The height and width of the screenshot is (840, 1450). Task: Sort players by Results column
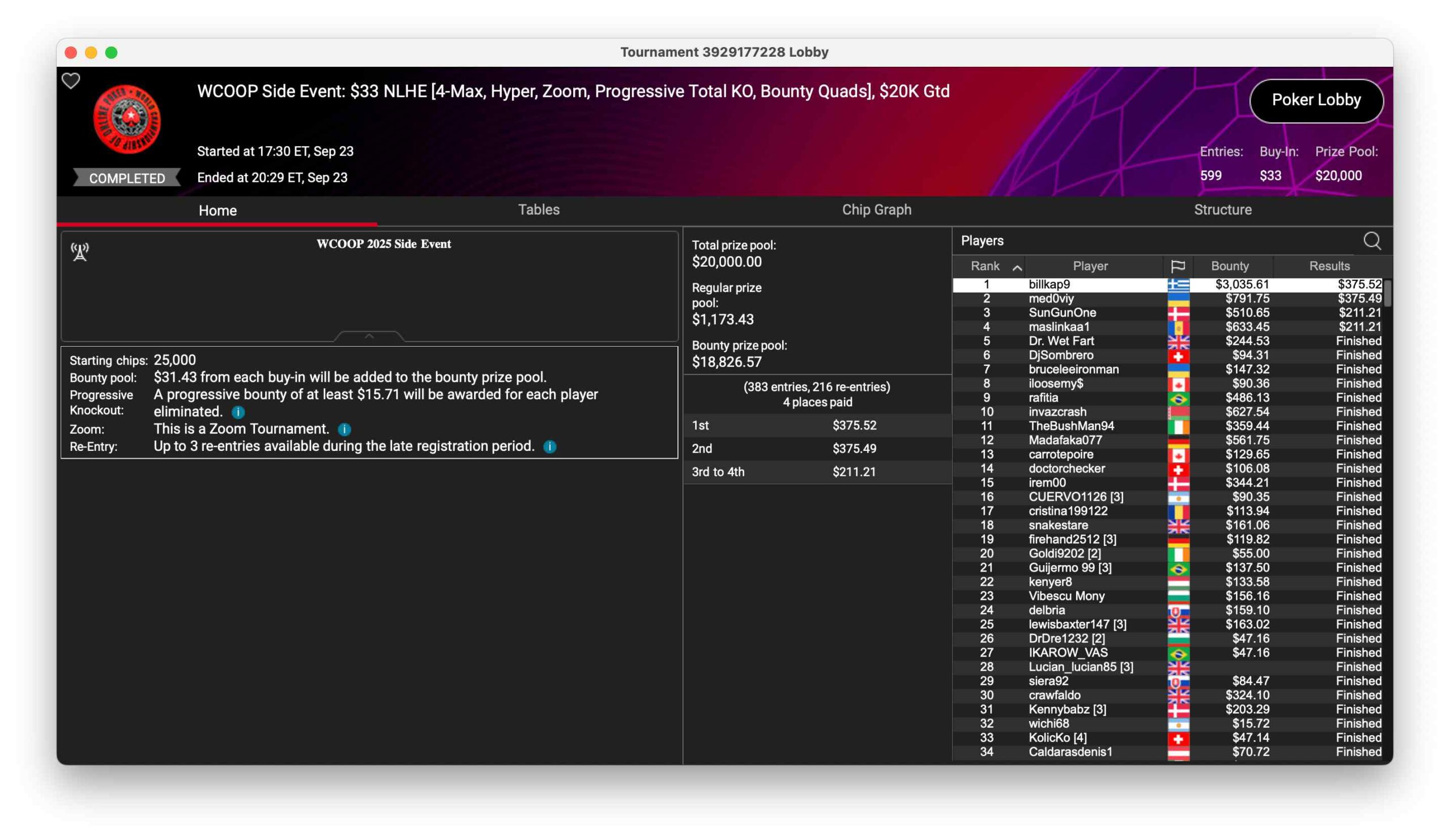1329,266
